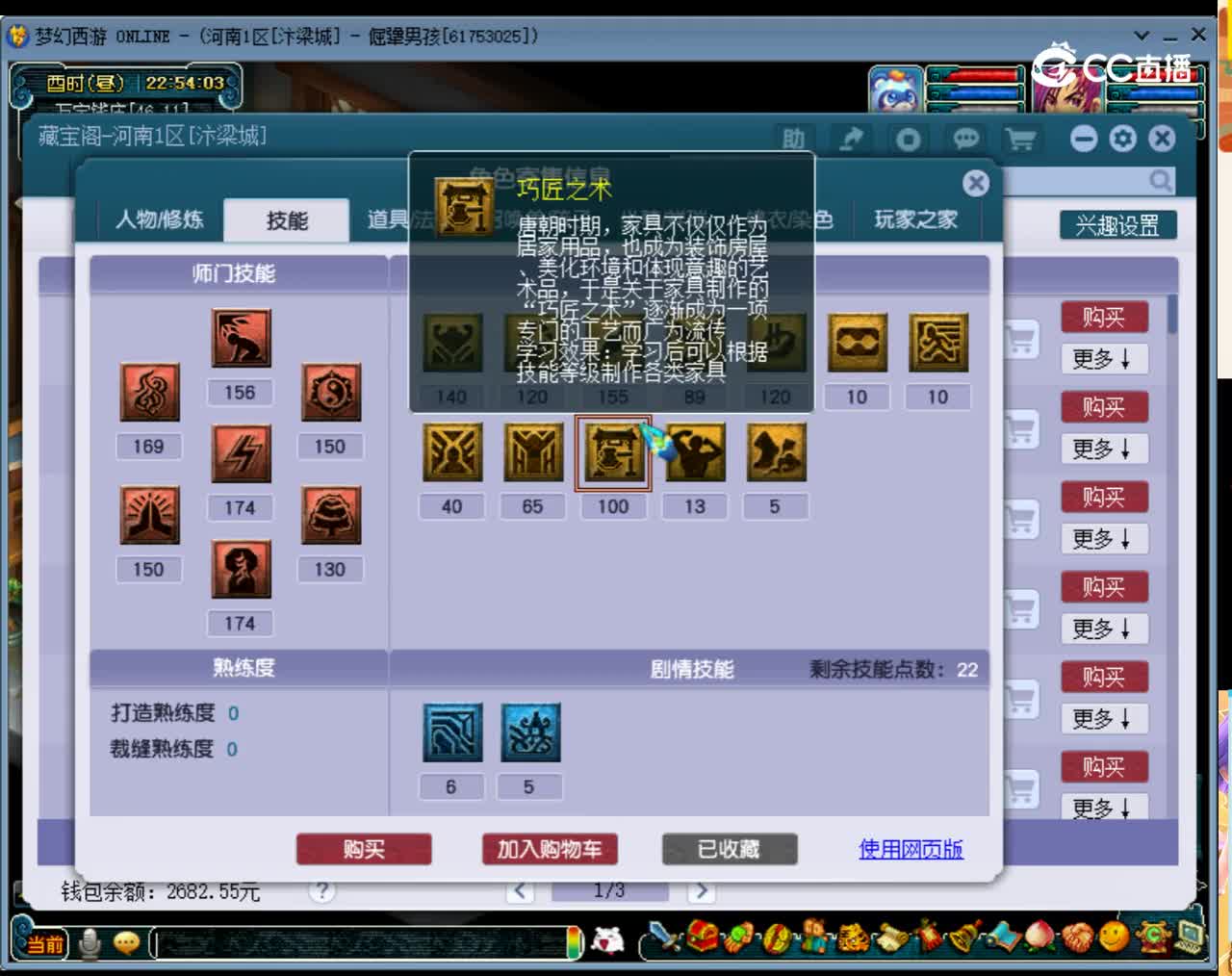Click the list scrollbar on right edge
1232x976 pixels.
[1172, 315]
